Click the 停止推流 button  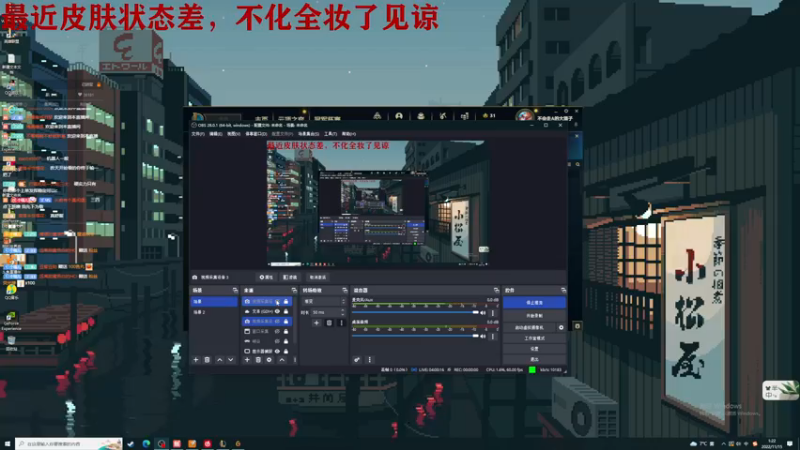coord(534,303)
